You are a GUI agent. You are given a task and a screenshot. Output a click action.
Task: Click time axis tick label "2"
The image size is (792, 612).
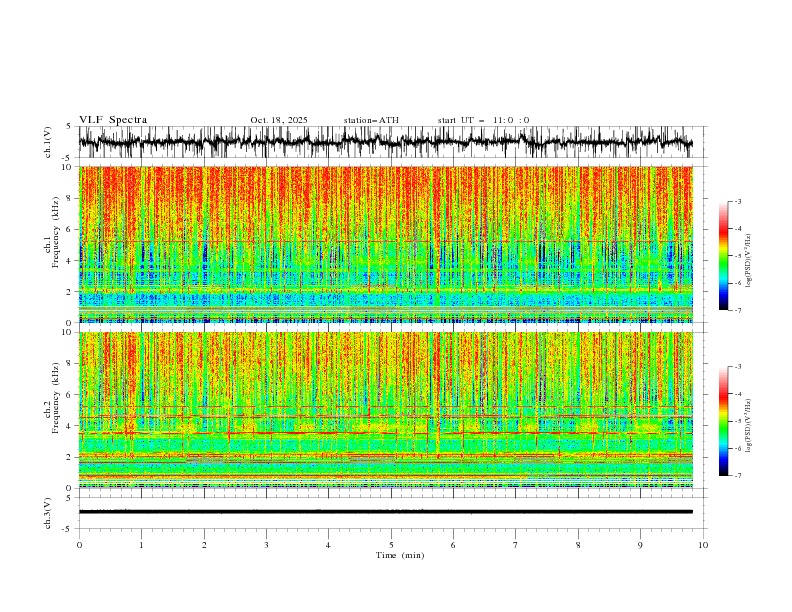point(204,545)
